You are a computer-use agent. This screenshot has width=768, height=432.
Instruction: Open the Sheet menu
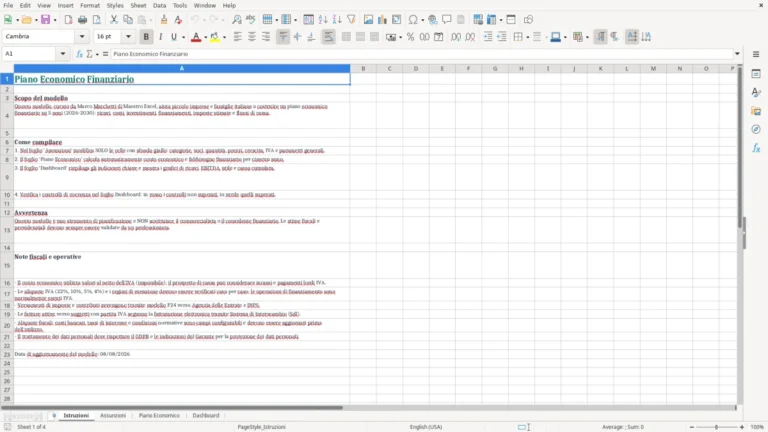[138, 5]
